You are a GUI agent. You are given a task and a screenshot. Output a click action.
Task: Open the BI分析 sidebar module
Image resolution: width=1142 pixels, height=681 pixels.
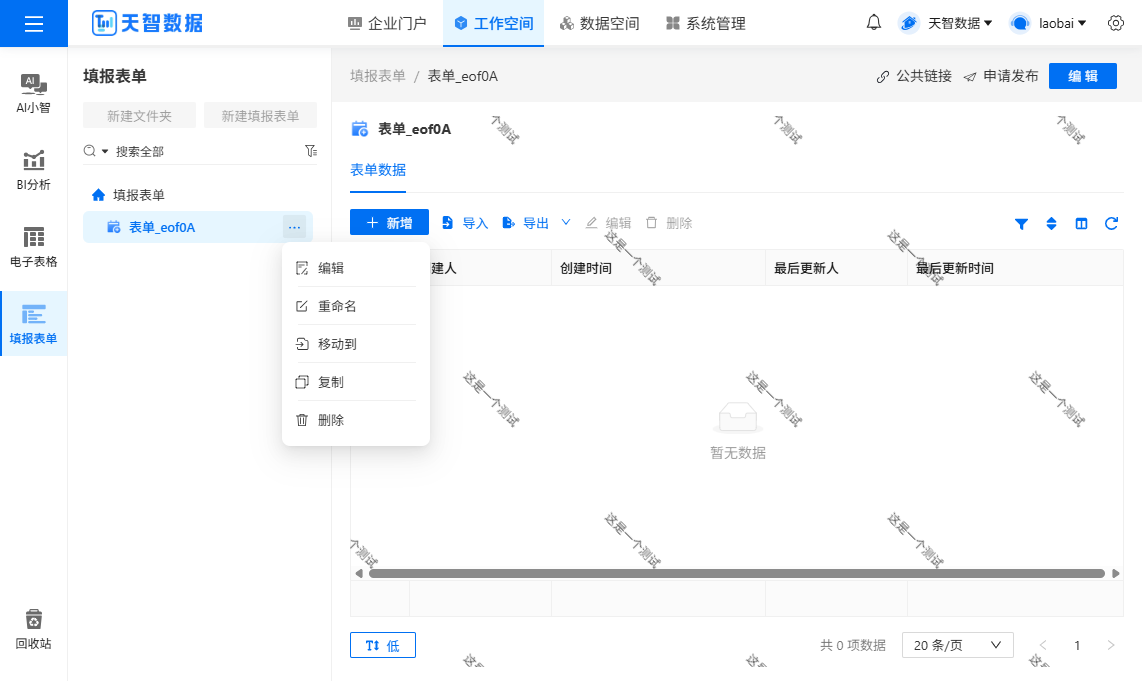(34, 170)
